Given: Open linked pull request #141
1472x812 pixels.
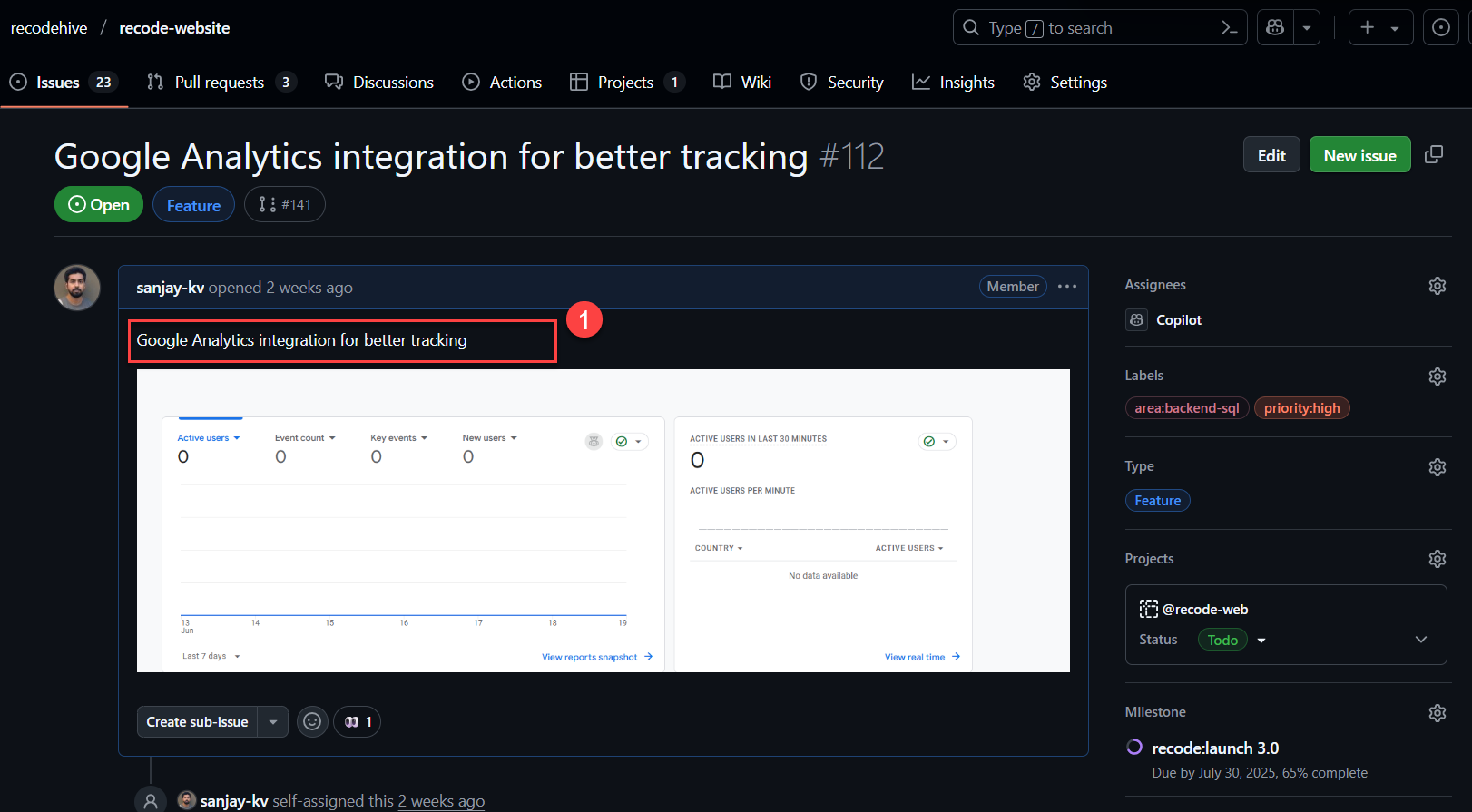Looking at the screenshot, I should (x=284, y=204).
